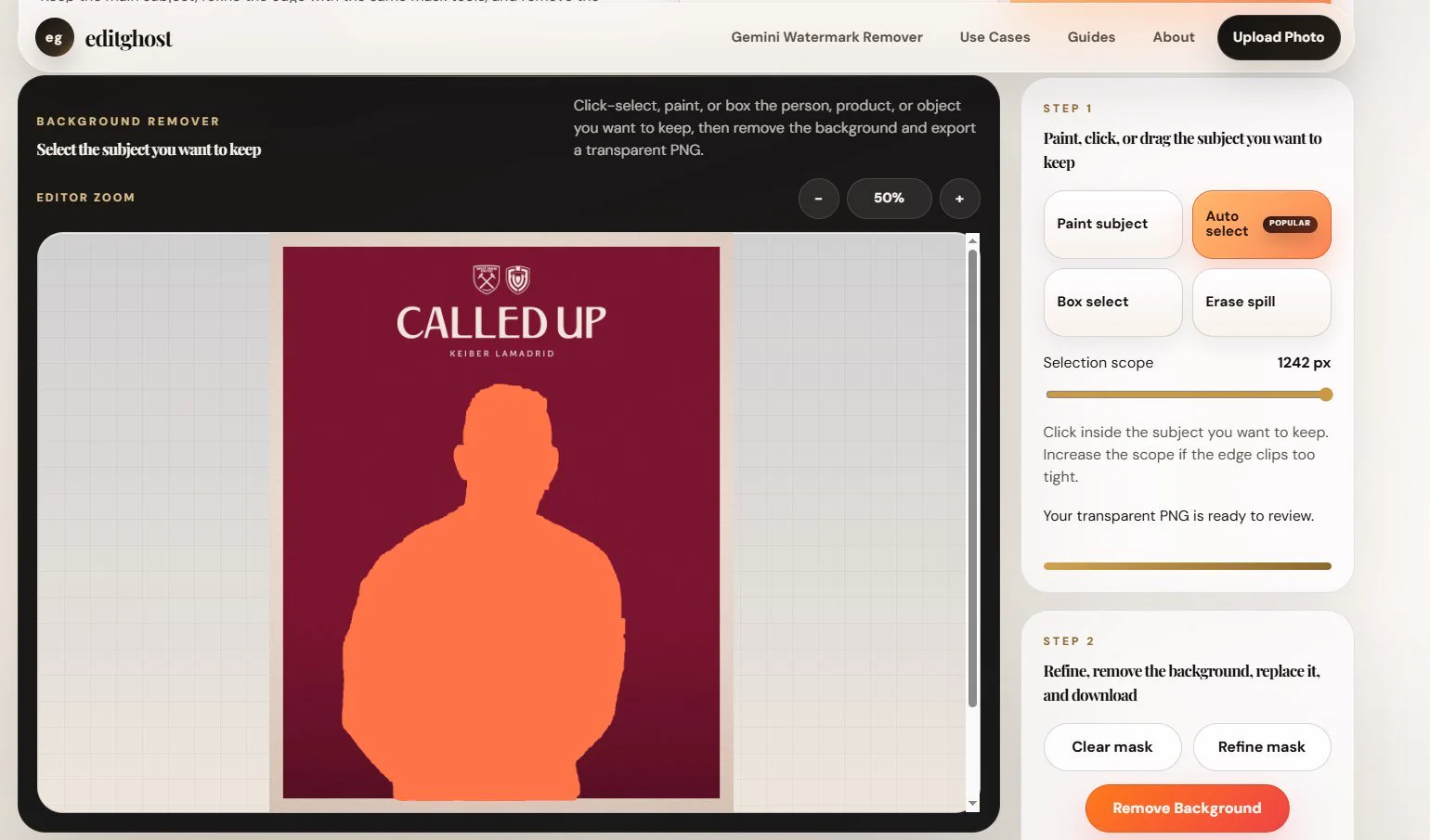Screen dimensions: 1430x840
Task: Click the canvas scroll down arrow
Action: click(x=972, y=804)
